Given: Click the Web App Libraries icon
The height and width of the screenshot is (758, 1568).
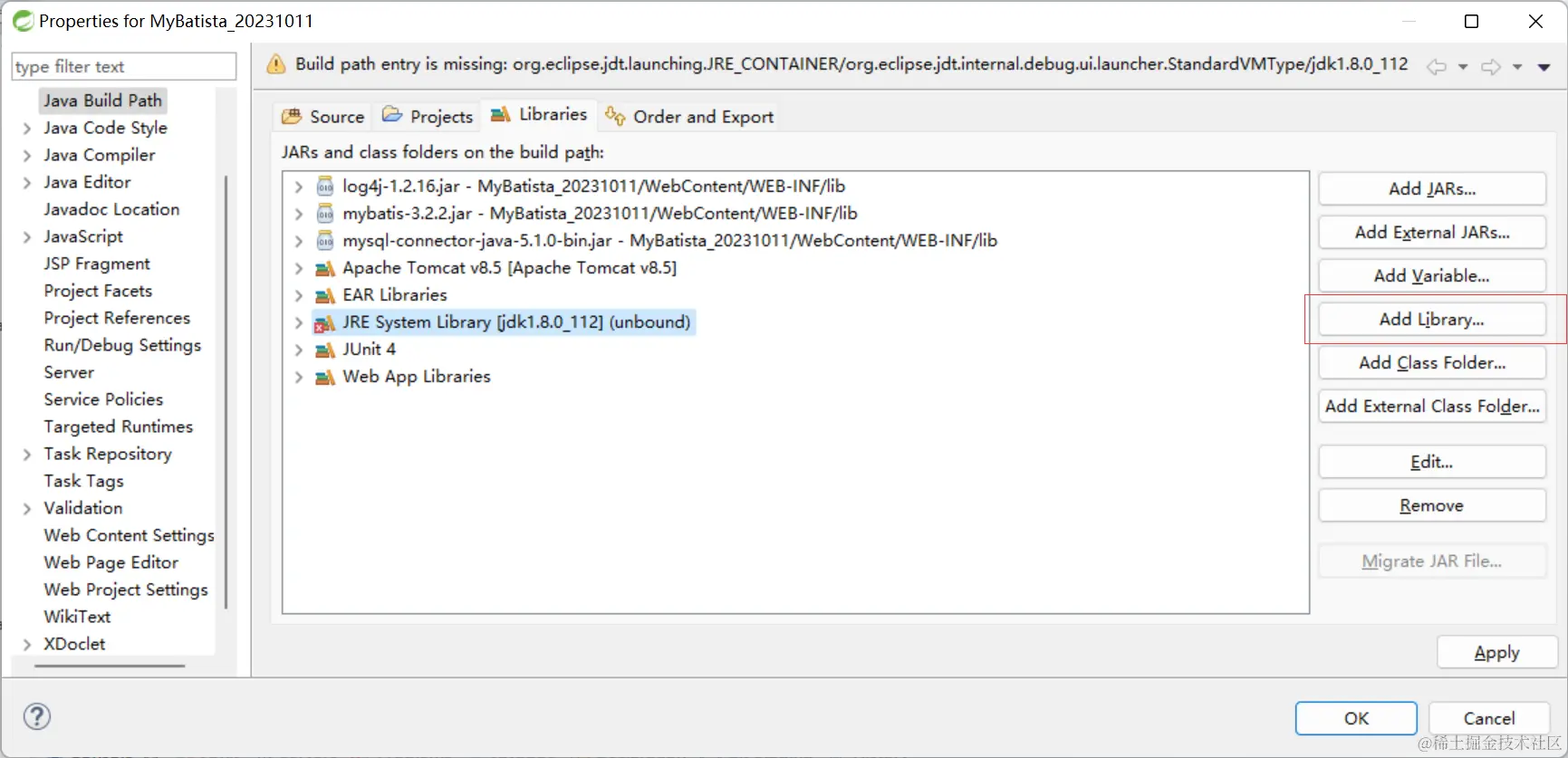Looking at the screenshot, I should (324, 377).
